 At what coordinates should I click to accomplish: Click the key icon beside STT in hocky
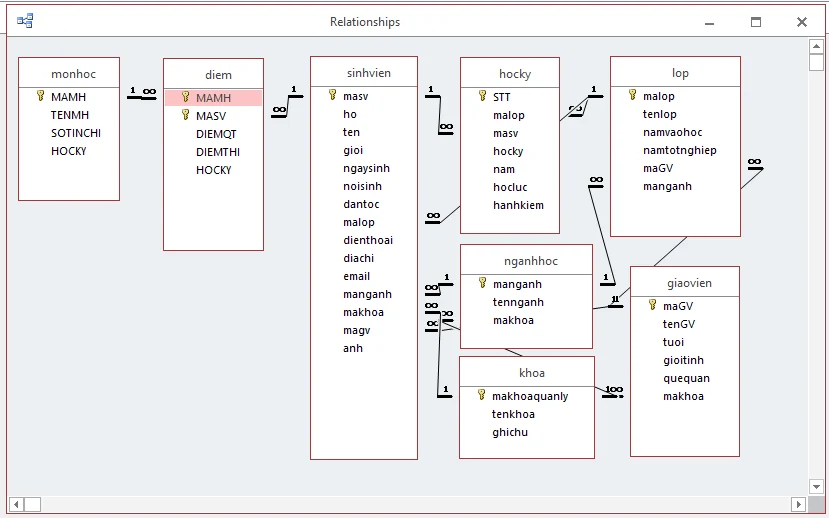tap(483, 97)
